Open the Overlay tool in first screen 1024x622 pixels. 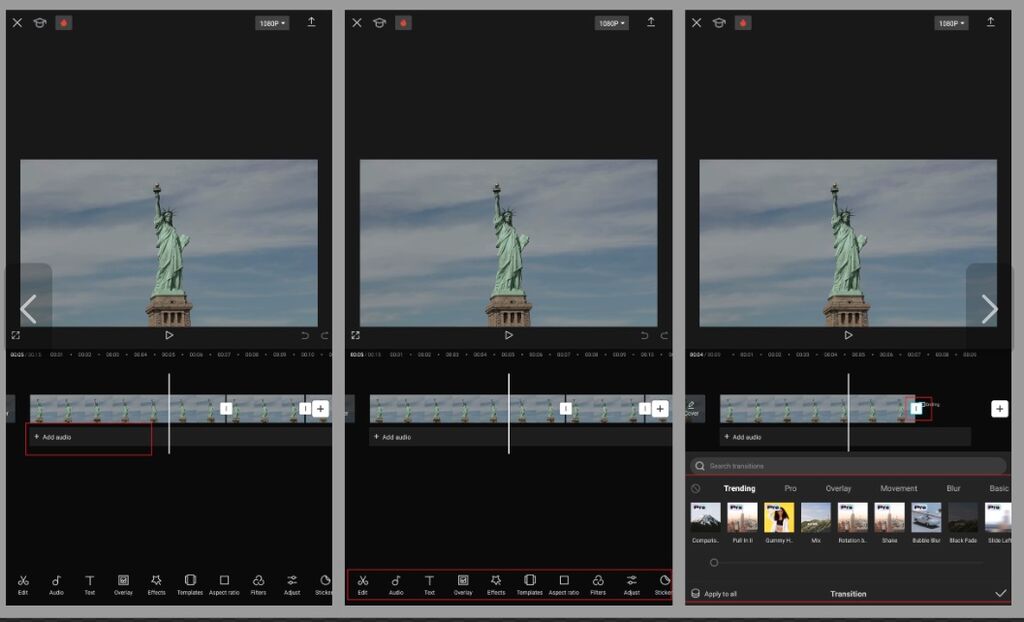(123, 584)
